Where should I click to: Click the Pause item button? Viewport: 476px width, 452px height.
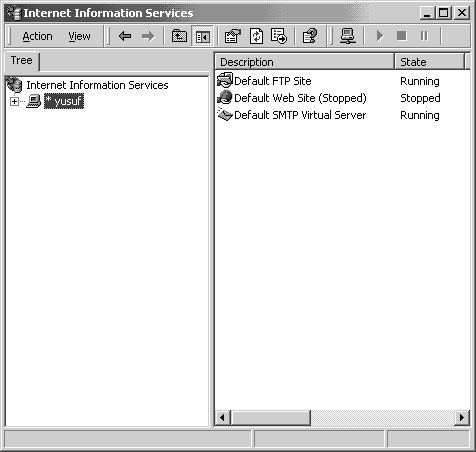coord(424,36)
